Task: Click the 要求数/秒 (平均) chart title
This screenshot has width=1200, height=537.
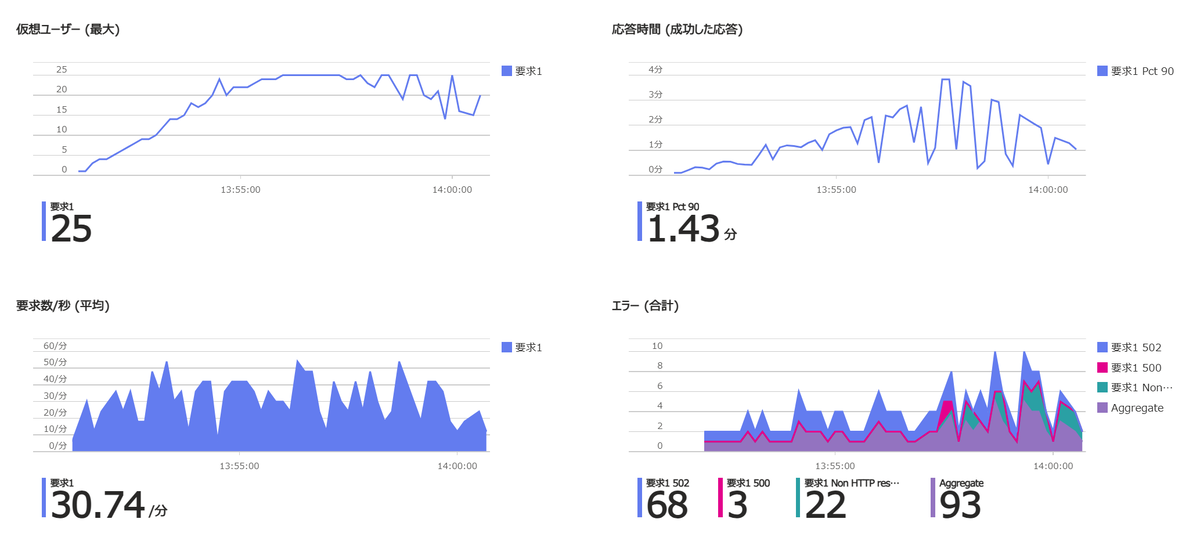Action: (x=63, y=306)
